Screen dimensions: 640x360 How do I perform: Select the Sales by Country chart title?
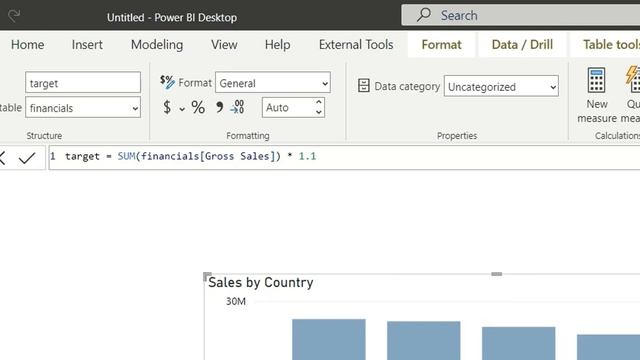coord(260,282)
